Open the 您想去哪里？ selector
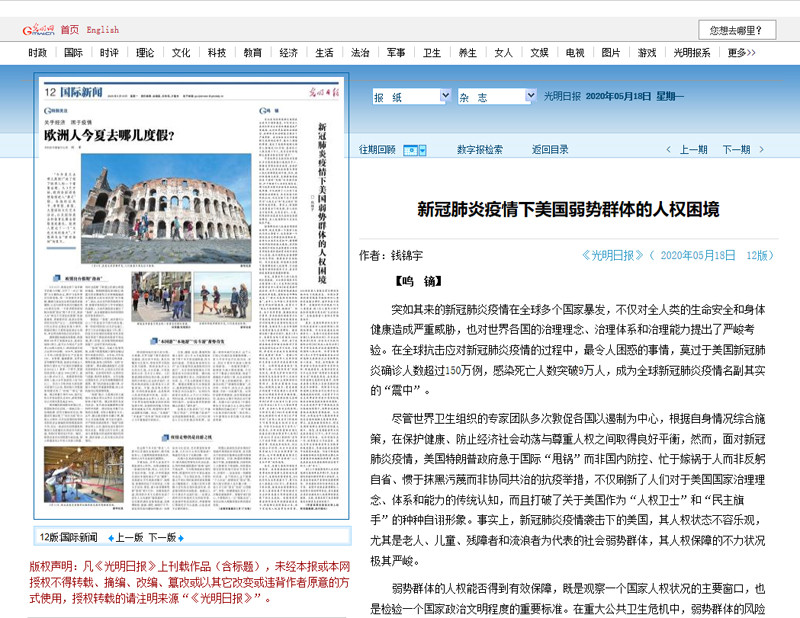800x618 pixels. pos(735,31)
